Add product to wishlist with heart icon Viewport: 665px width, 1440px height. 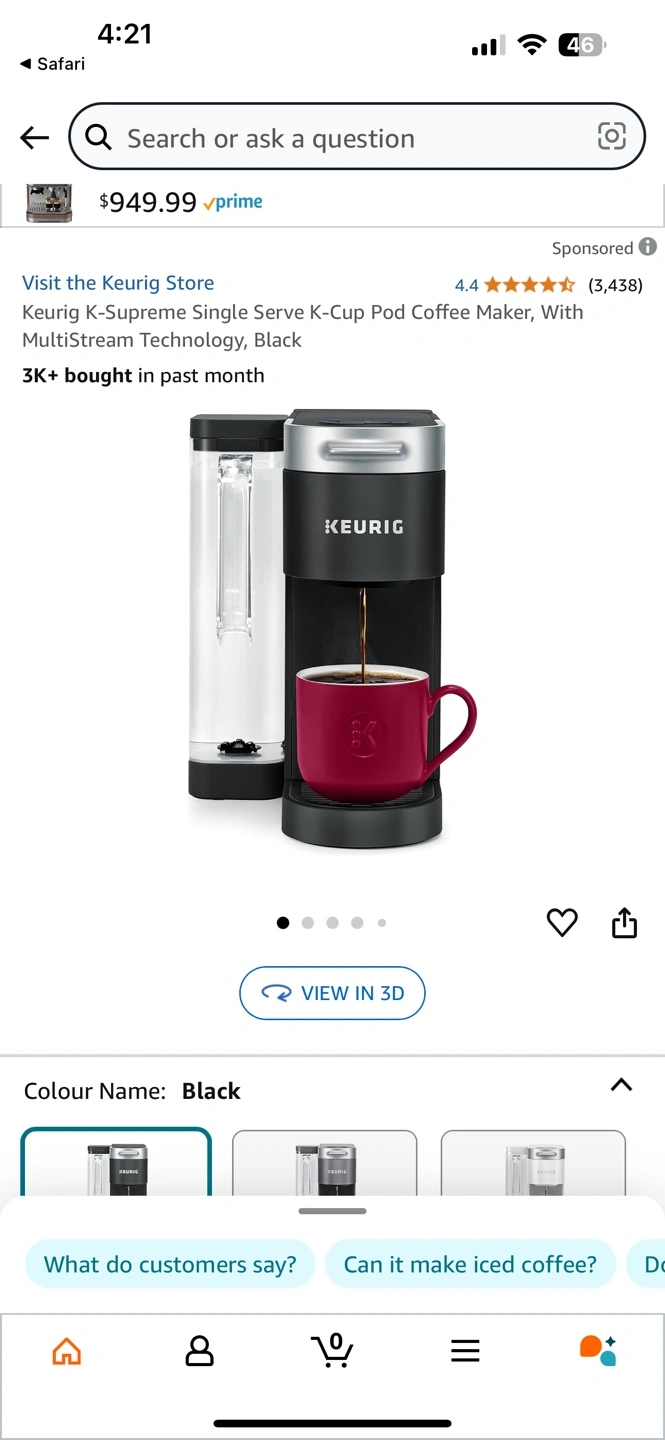coord(562,922)
